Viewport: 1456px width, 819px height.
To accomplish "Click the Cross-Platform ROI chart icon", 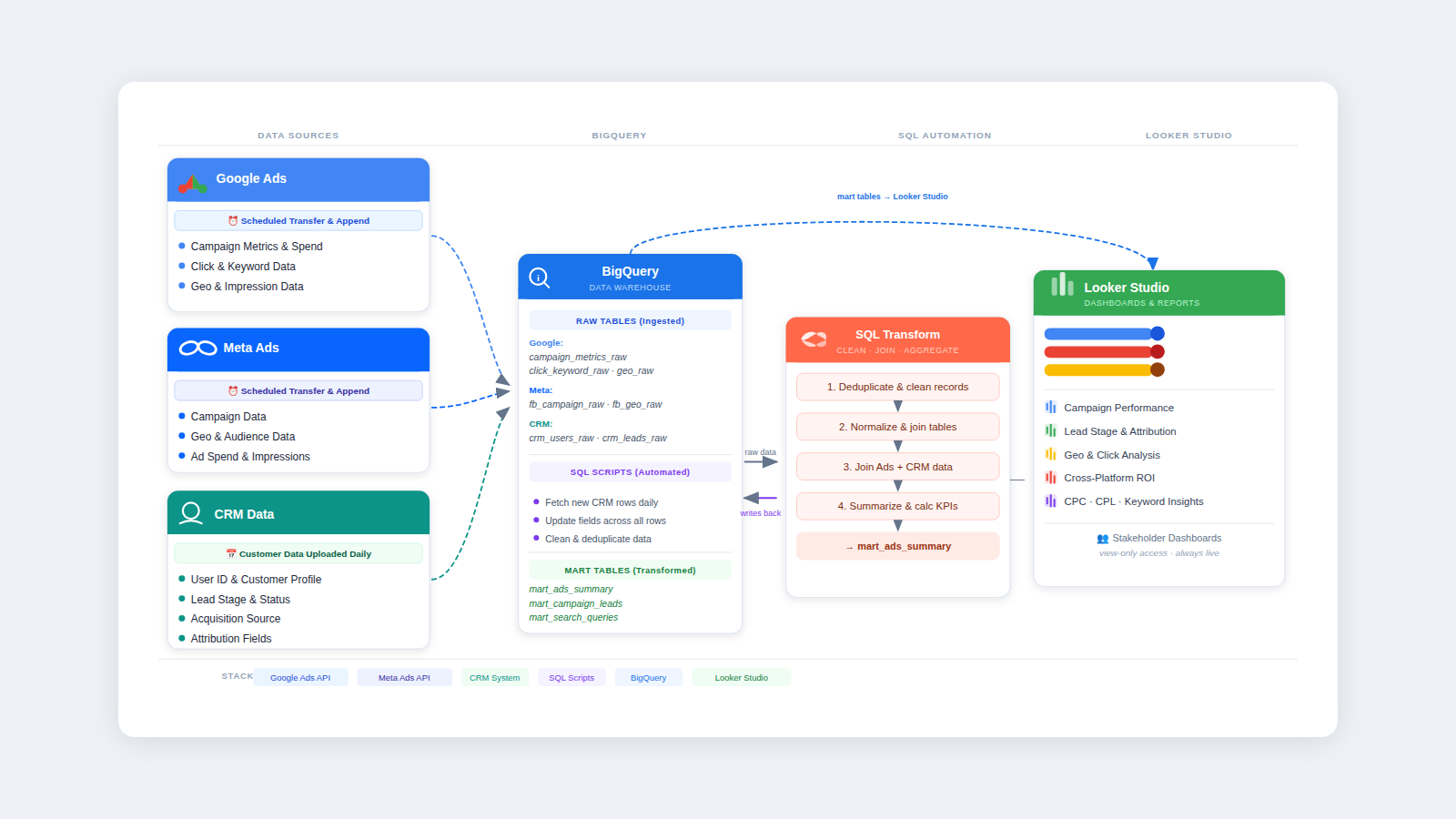I will [1051, 478].
